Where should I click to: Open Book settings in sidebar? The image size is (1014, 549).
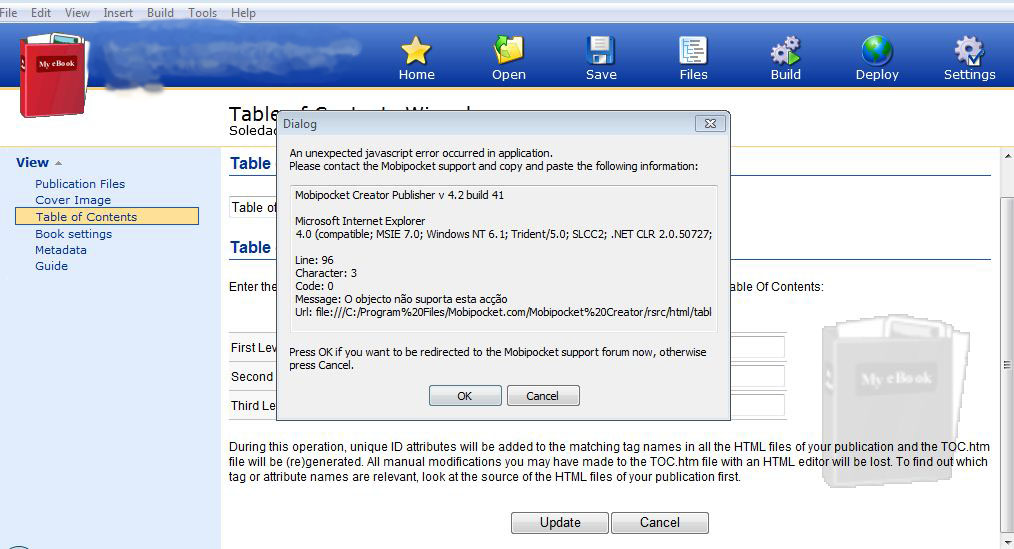click(x=74, y=233)
